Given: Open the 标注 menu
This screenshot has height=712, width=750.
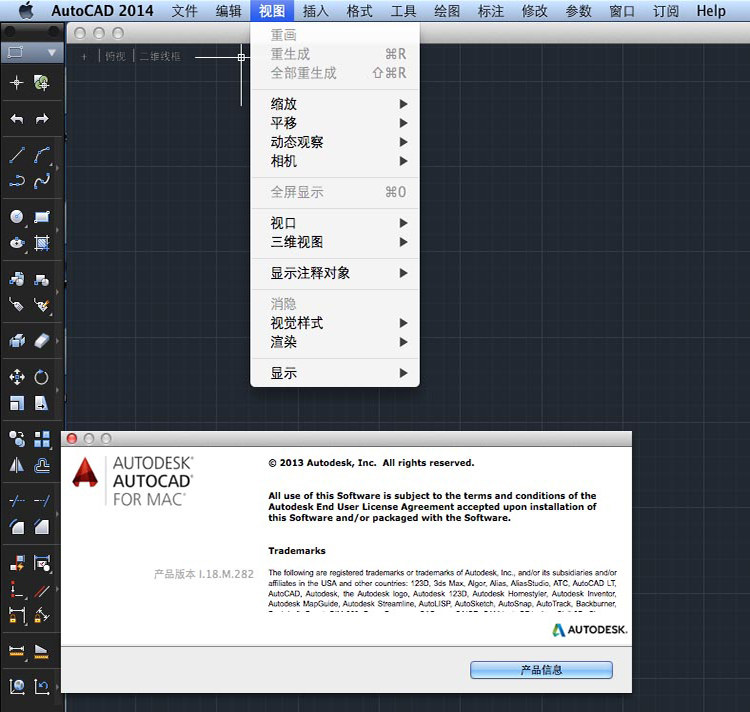Looking at the screenshot, I should point(491,11).
